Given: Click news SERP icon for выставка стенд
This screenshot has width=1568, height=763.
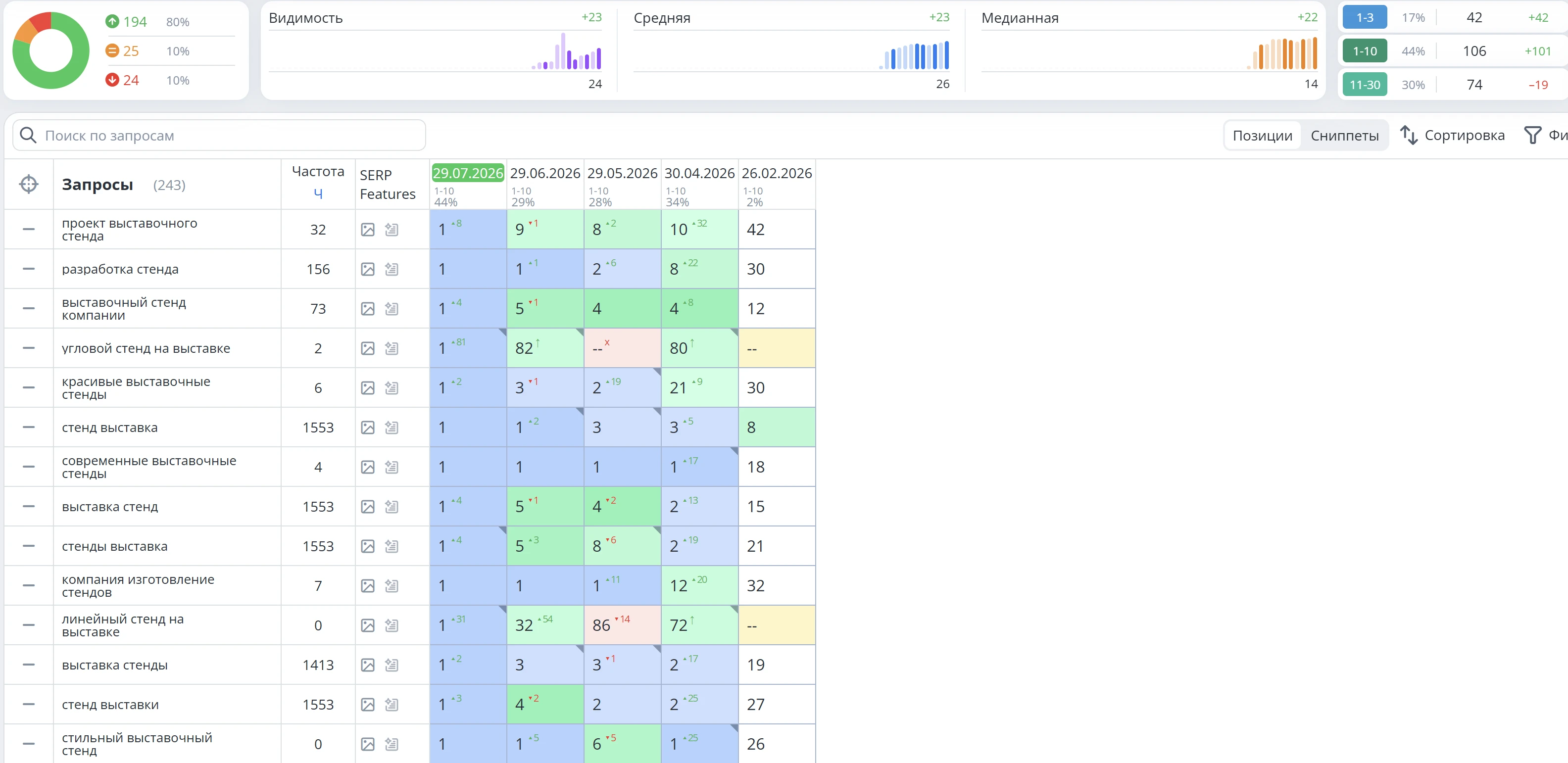Looking at the screenshot, I should click(392, 506).
